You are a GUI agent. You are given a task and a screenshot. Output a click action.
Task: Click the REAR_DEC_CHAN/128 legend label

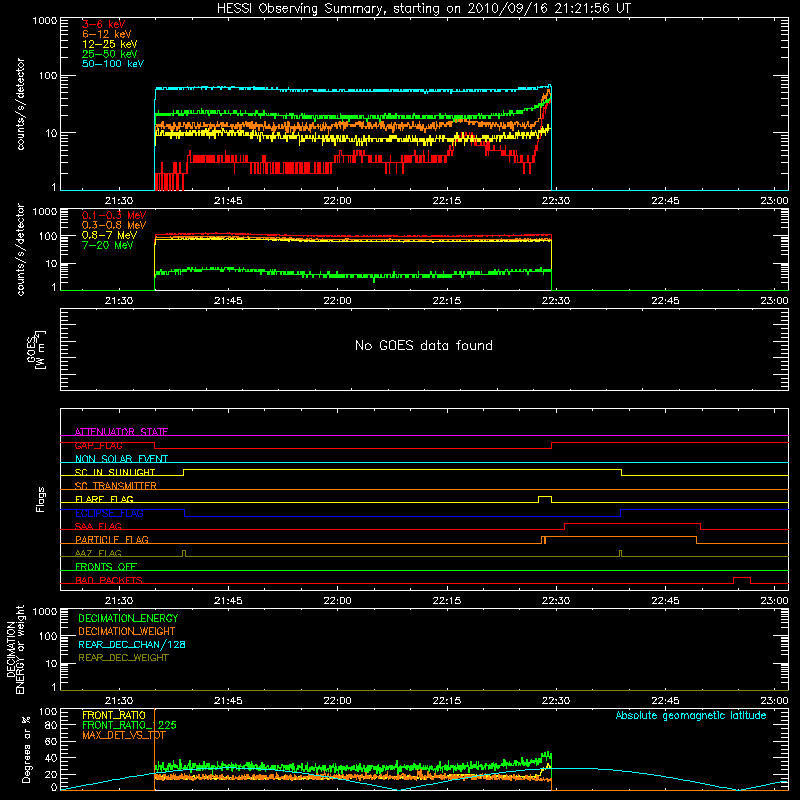point(132,644)
